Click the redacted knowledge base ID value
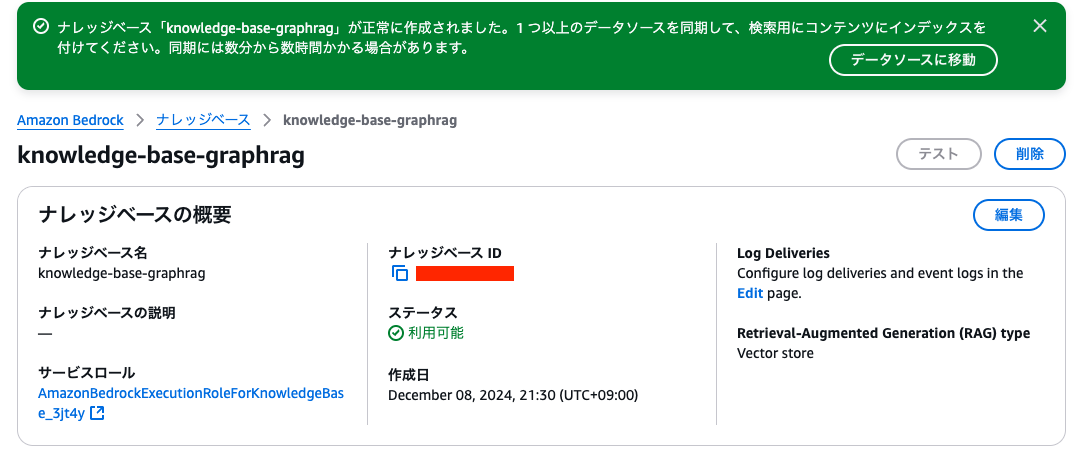This screenshot has width=1078, height=462. [x=465, y=273]
